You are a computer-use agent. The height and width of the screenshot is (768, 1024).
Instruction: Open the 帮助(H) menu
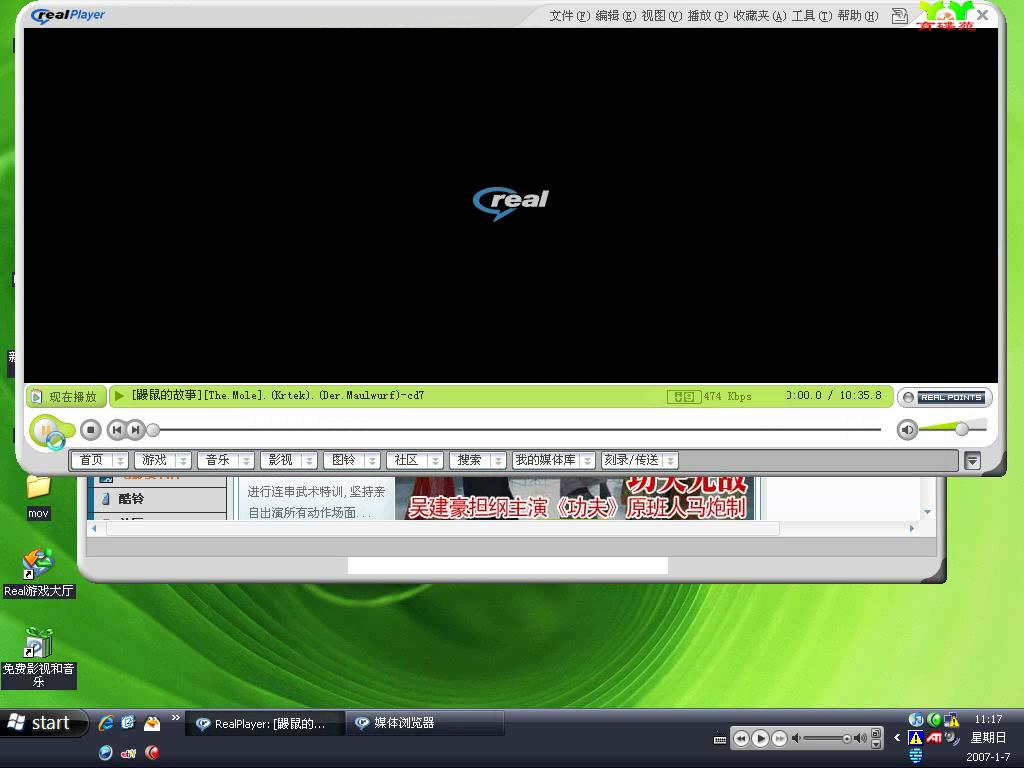click(857, 16)
